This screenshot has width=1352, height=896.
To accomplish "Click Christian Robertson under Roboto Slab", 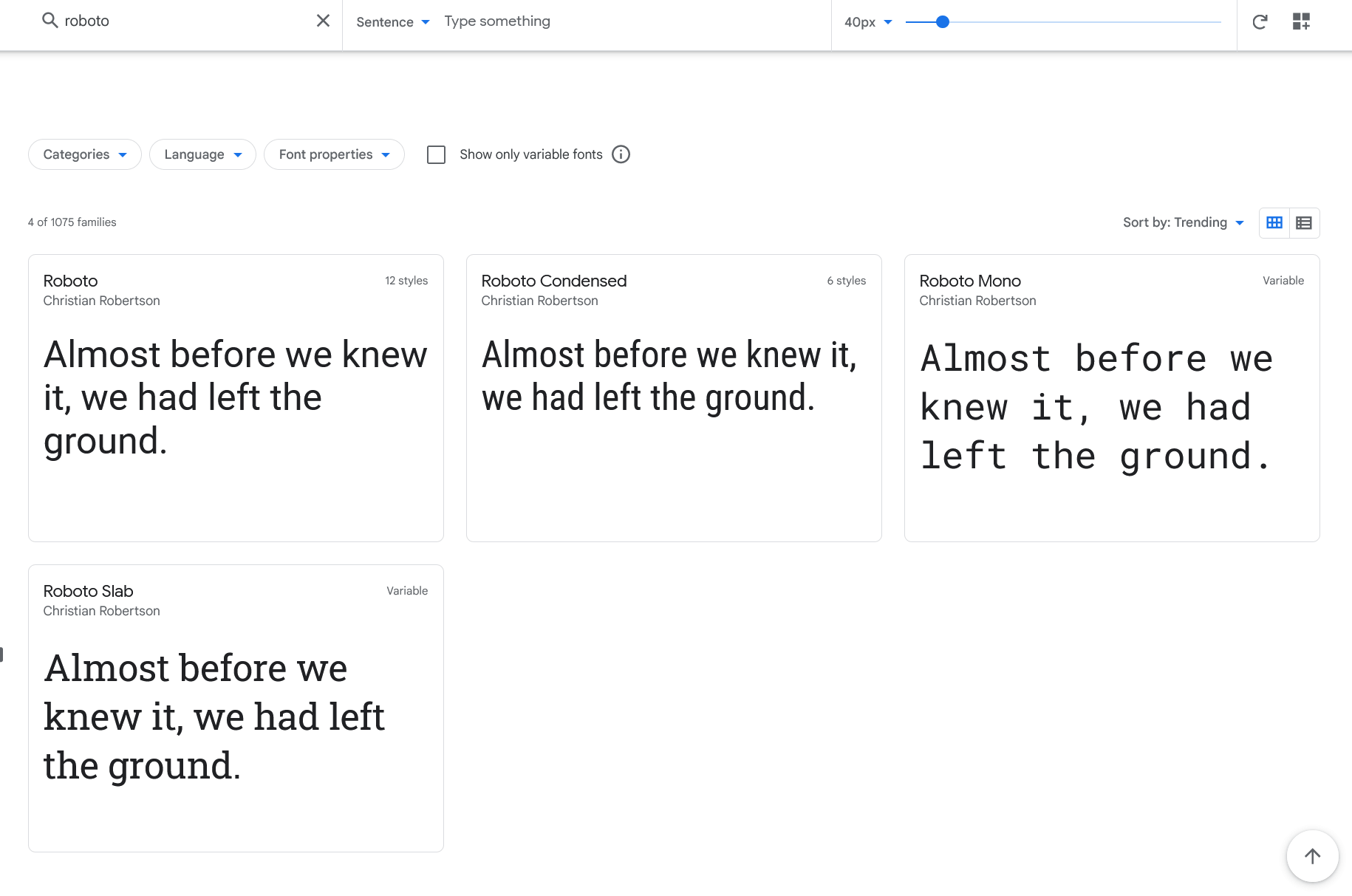I will point(101,611).
